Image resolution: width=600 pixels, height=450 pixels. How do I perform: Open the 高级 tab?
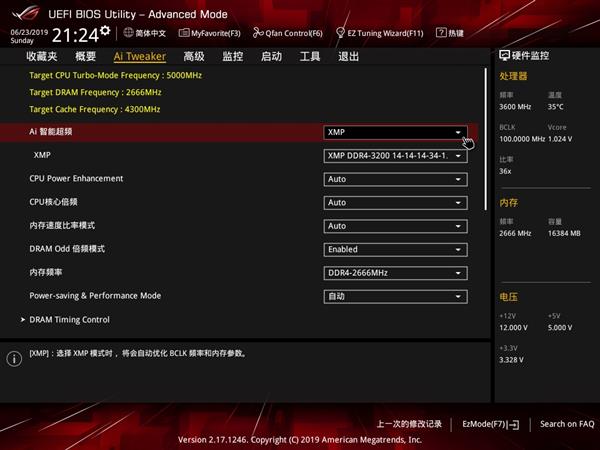click(194, 57)
